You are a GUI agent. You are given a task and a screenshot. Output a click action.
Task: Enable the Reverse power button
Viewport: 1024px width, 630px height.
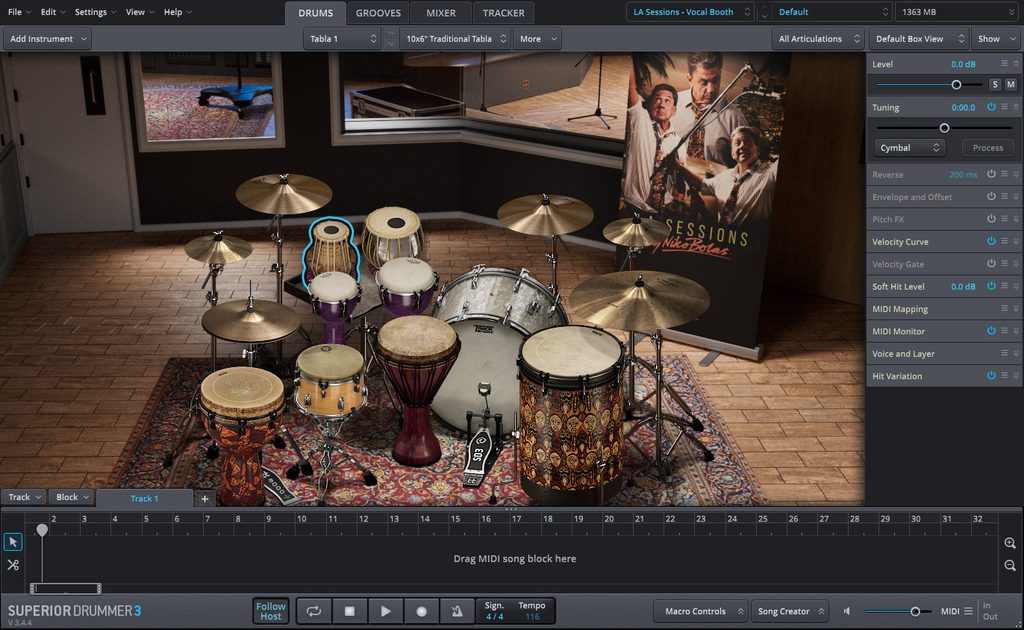[991, 174]
